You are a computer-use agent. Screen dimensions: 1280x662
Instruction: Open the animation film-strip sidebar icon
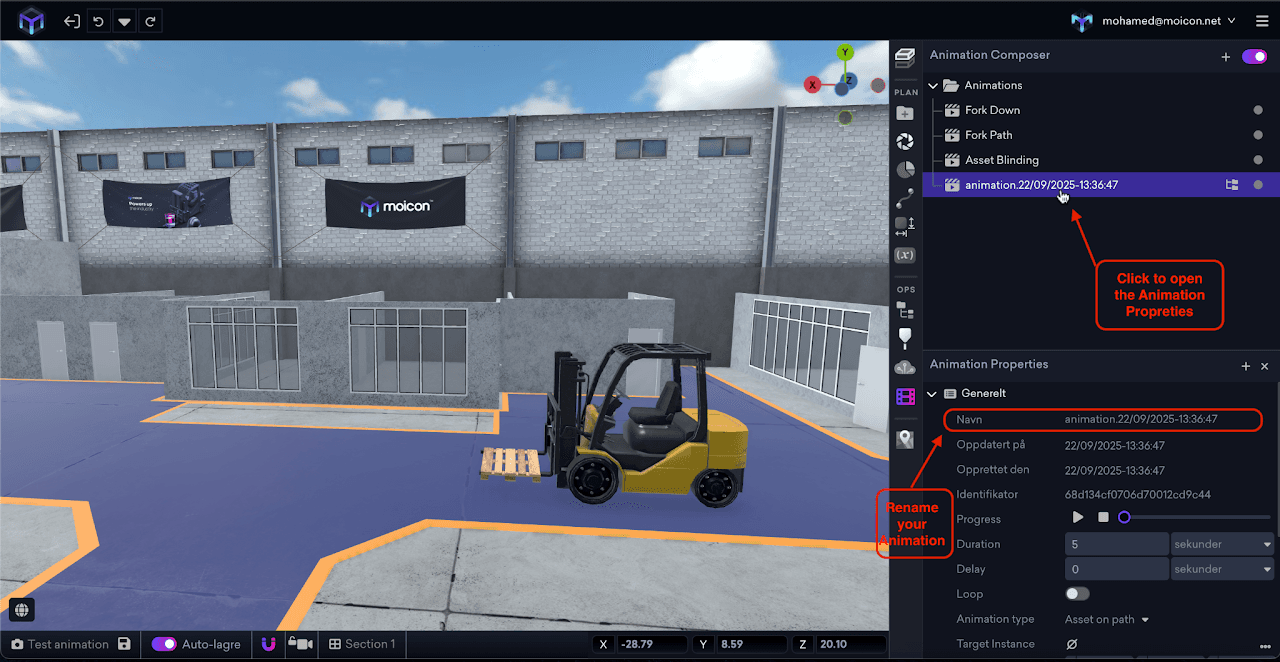point(905,397)
